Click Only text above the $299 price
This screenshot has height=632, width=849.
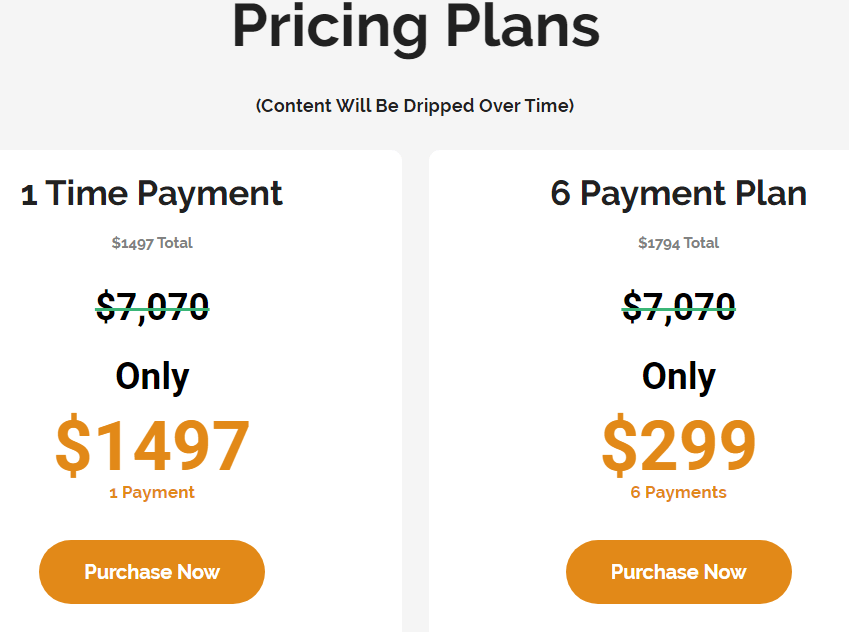(x=678, y=377)
